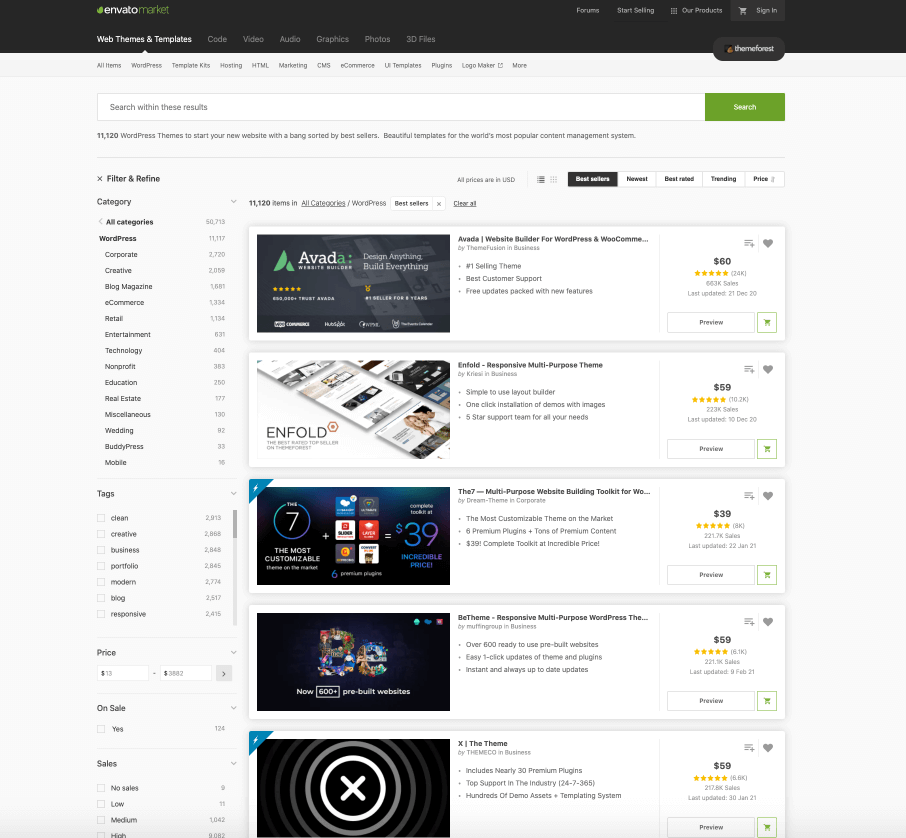Image resolution: width=906 pixels, height=838 pixels.
Task: Check the clean tag checkbox
Action: pos(101,518)
